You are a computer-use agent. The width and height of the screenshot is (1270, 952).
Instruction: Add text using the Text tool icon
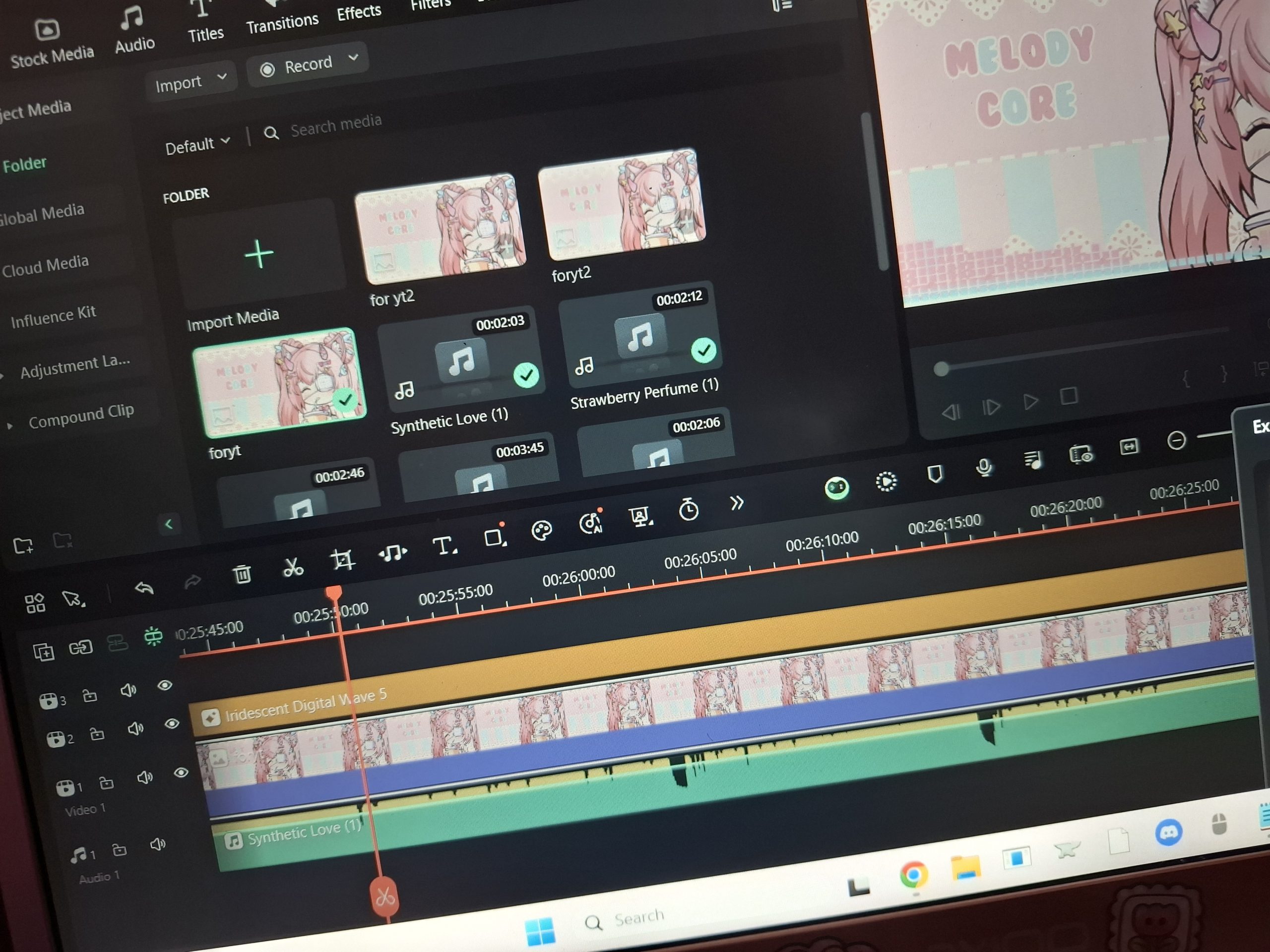(x=444, y=545)
